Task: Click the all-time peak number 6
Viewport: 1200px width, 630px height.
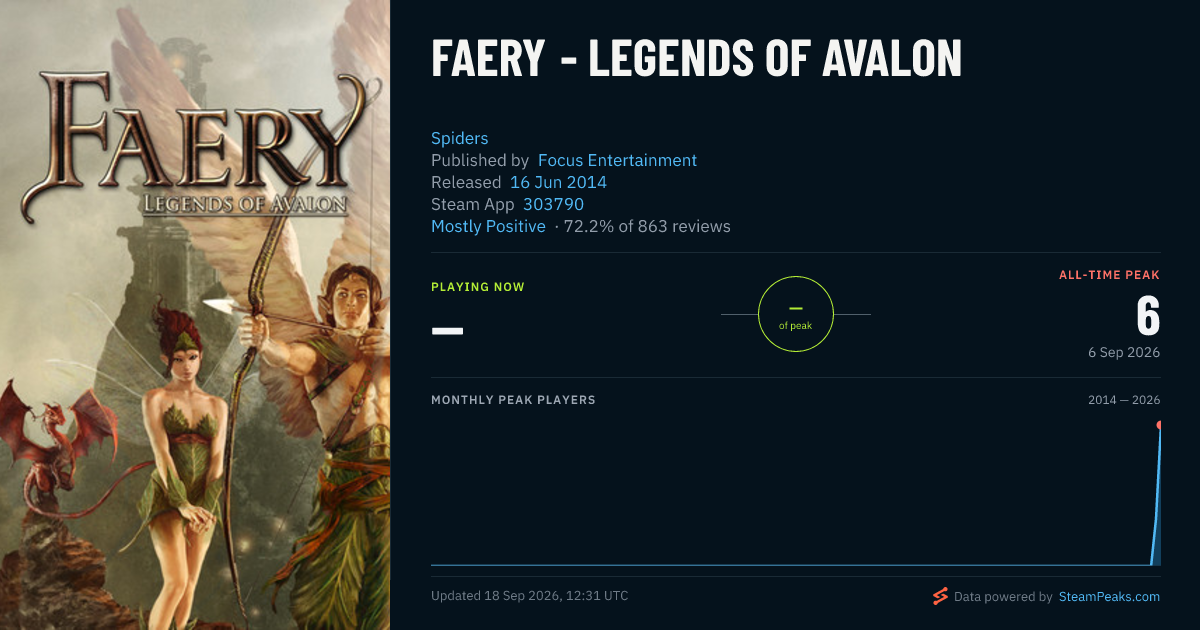Action: click(1148, 316)
